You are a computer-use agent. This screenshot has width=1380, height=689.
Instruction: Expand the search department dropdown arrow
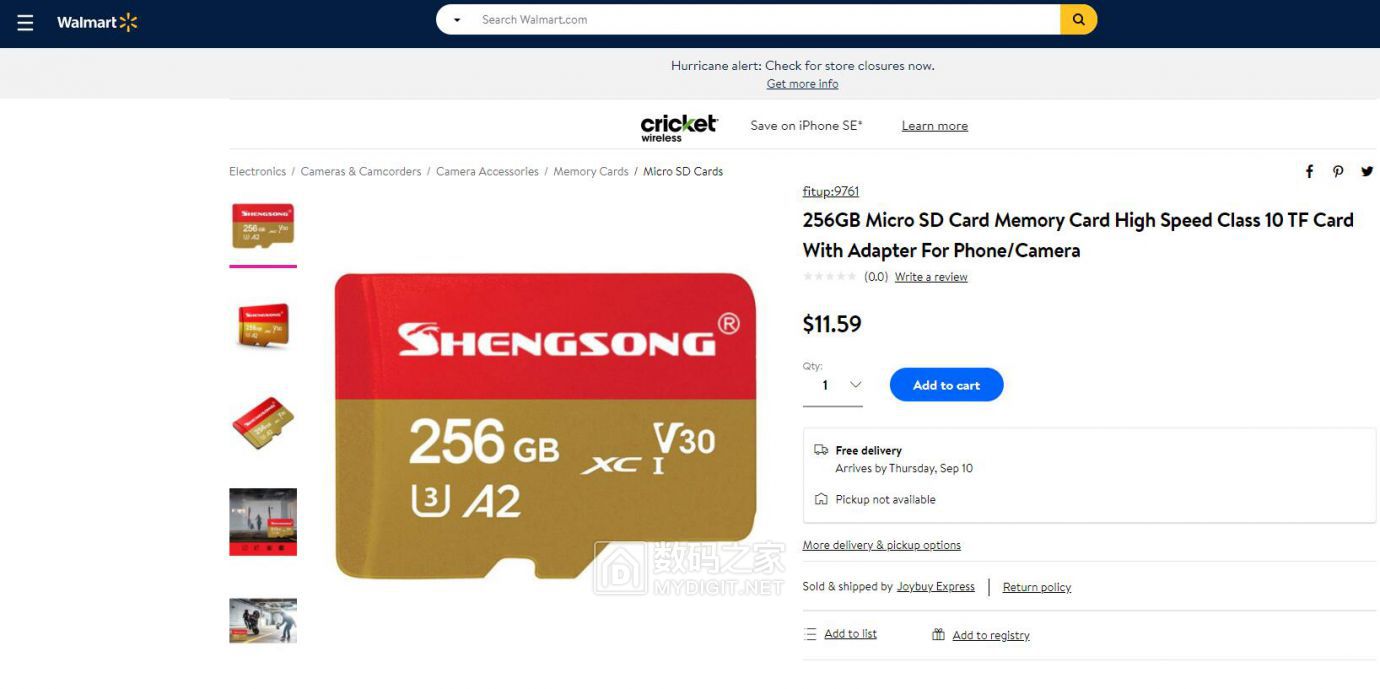click(x=457, y=20)
